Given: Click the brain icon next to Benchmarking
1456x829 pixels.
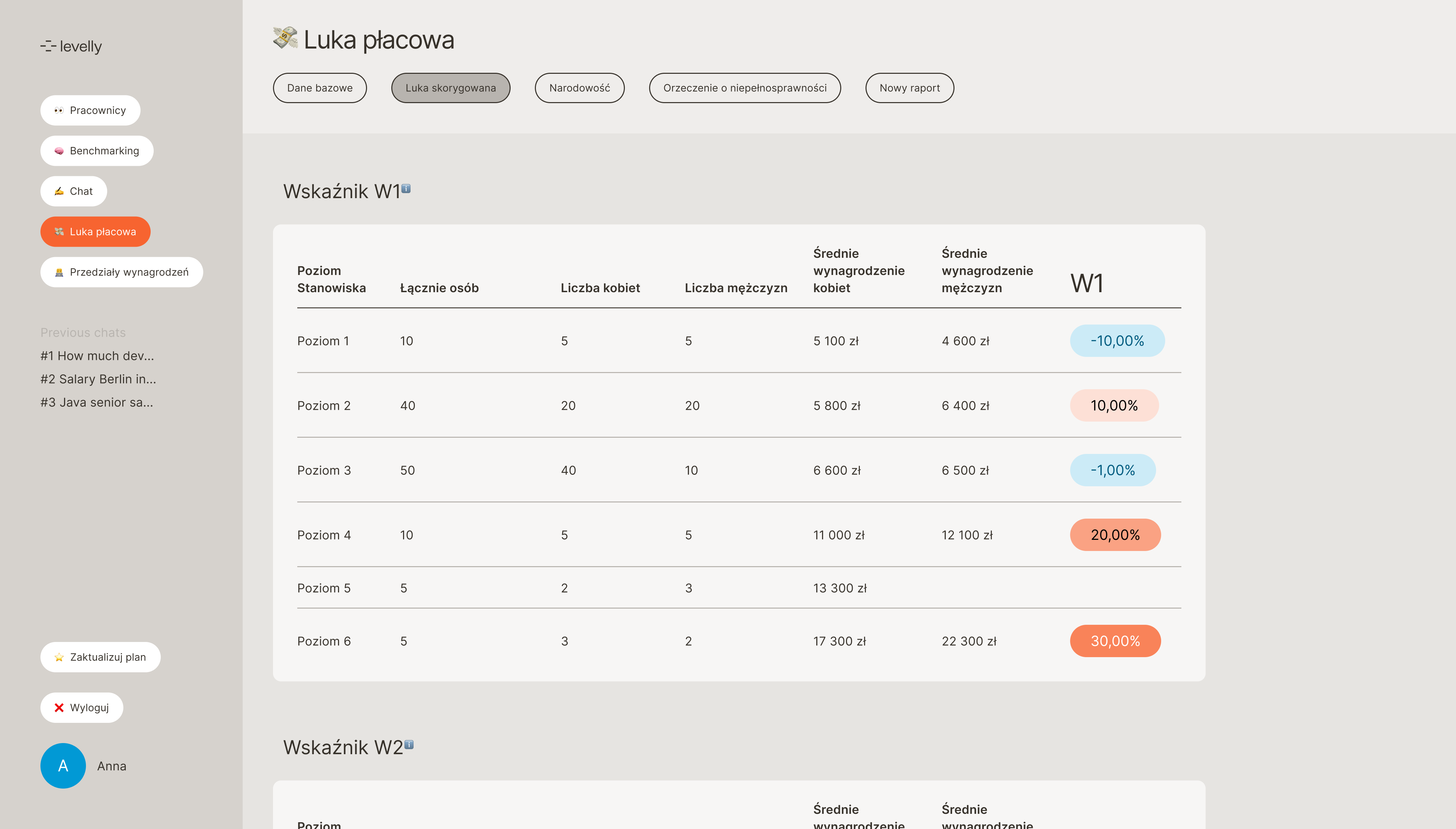Looking at the screenshot, I should coord(59,151).
